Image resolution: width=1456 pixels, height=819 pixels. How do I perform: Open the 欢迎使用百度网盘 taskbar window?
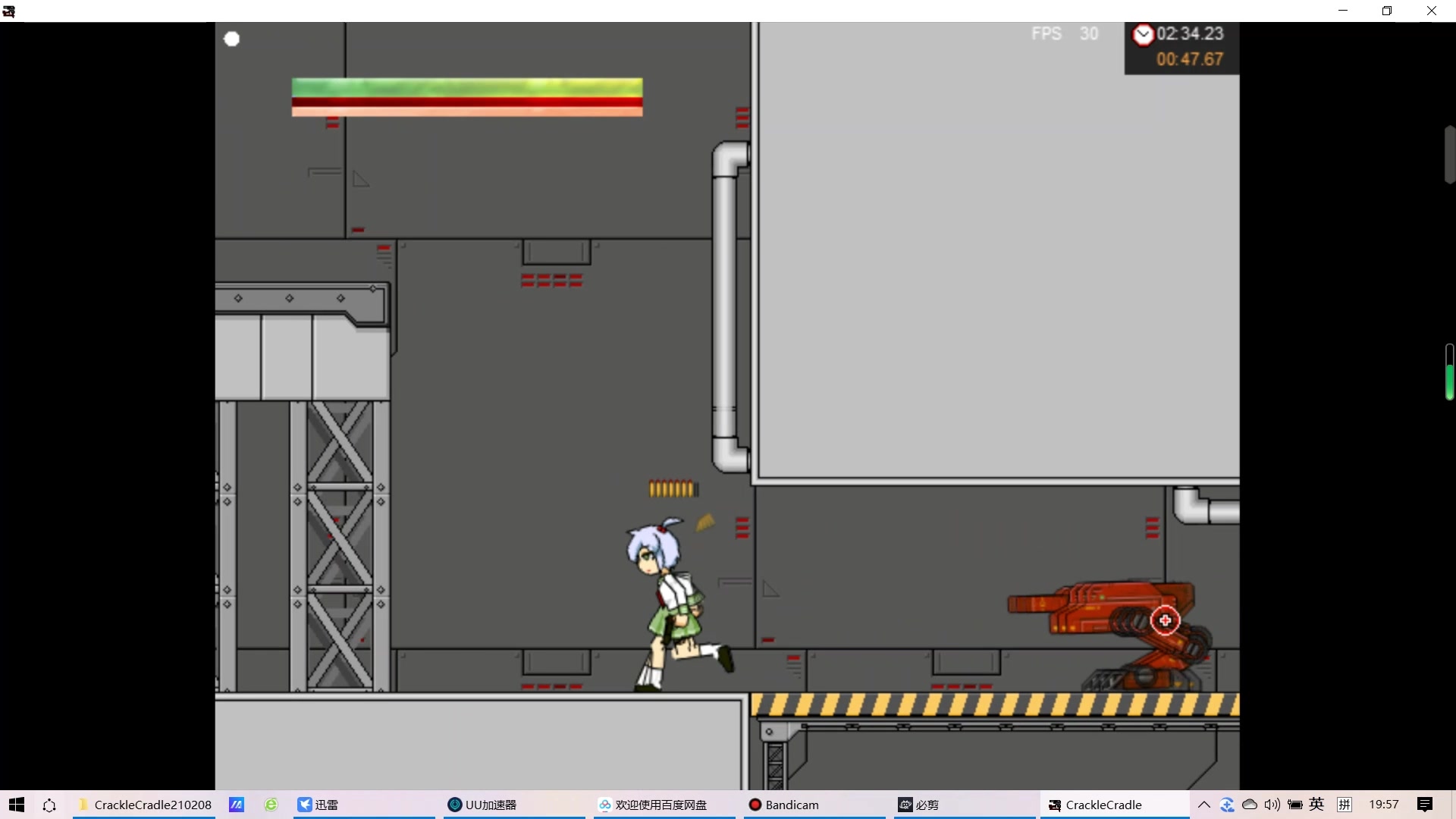652,805
